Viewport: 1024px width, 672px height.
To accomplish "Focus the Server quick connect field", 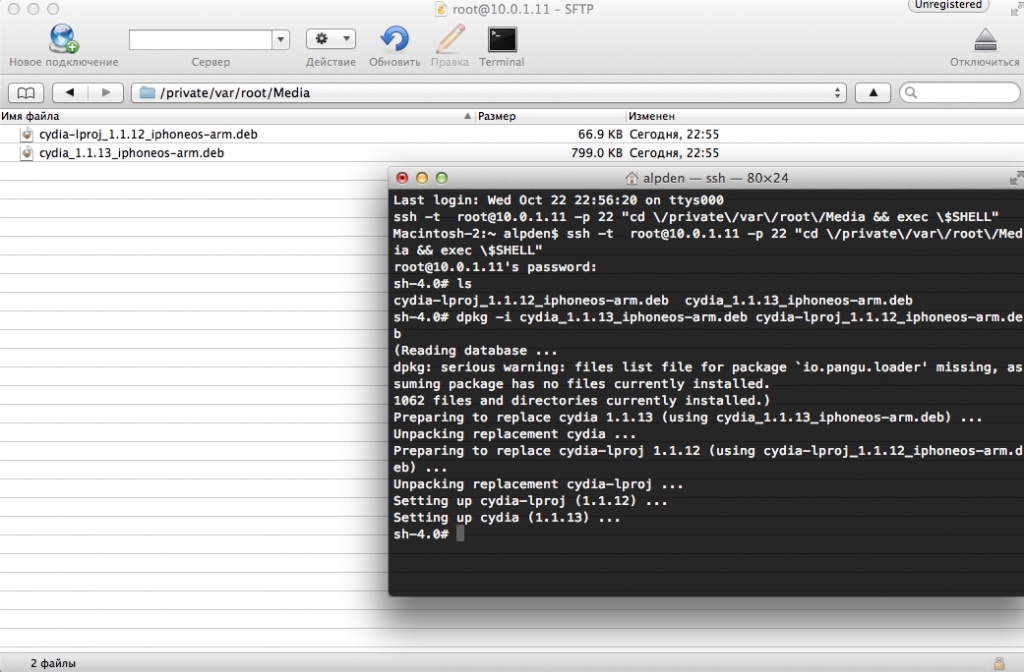I will coord(200,40).
